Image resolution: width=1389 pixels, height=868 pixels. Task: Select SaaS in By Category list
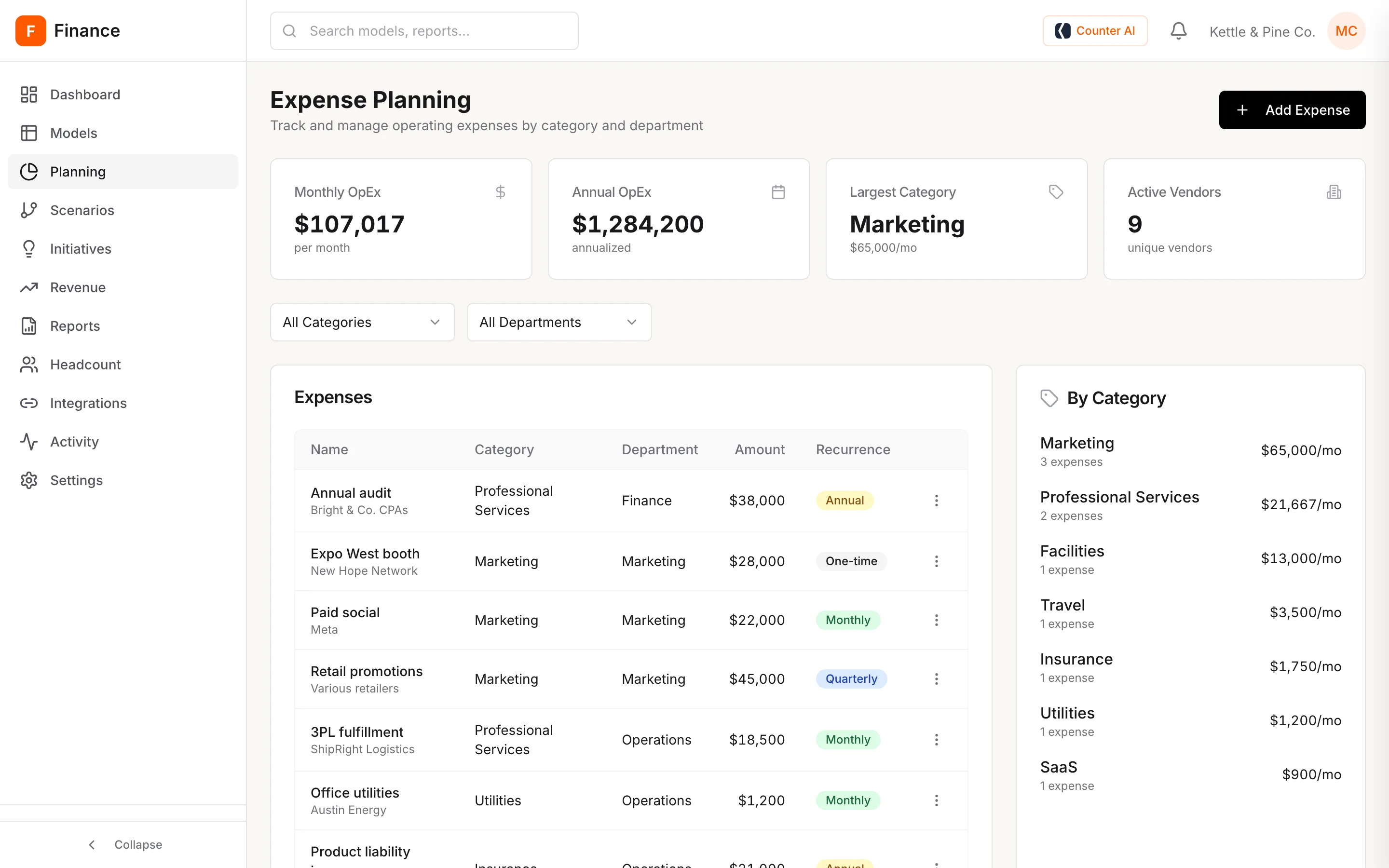1190,774
